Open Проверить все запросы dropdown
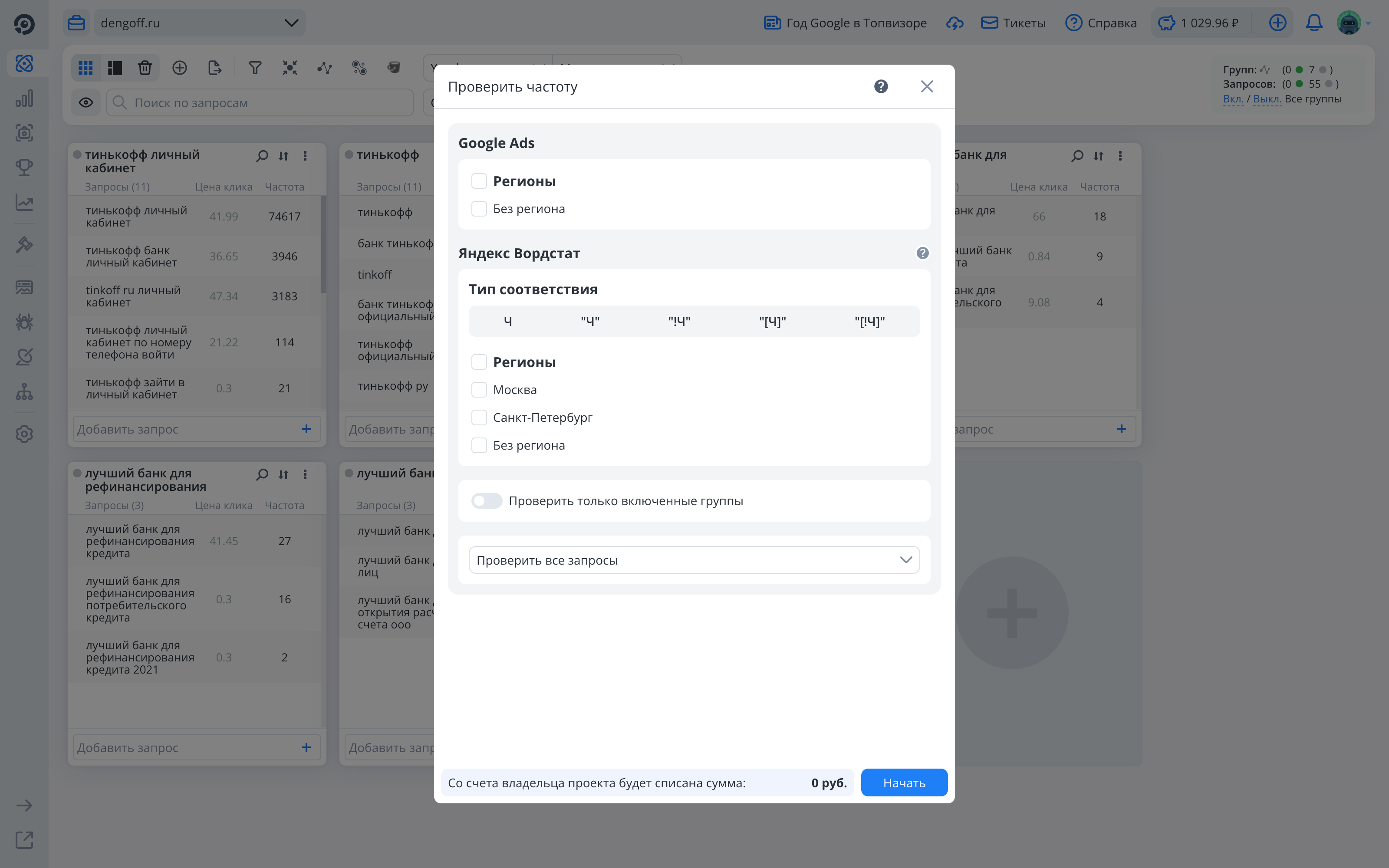Screen dimensions: 1389x868 coord(694,560)
